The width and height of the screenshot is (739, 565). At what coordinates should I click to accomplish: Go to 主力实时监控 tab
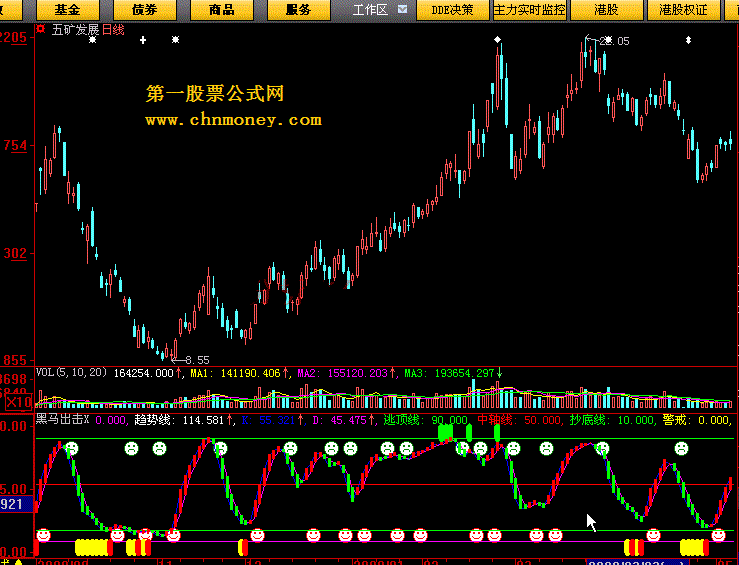coord(530,10)
